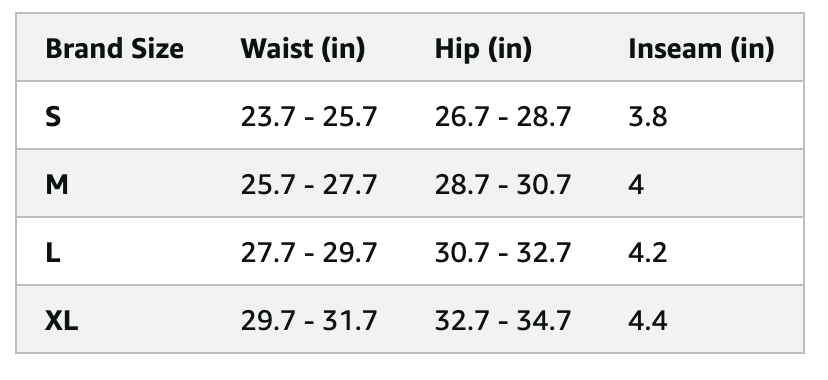Click inseam value 4.2
This screenshot has height=380, width=828.
(648, 253)
